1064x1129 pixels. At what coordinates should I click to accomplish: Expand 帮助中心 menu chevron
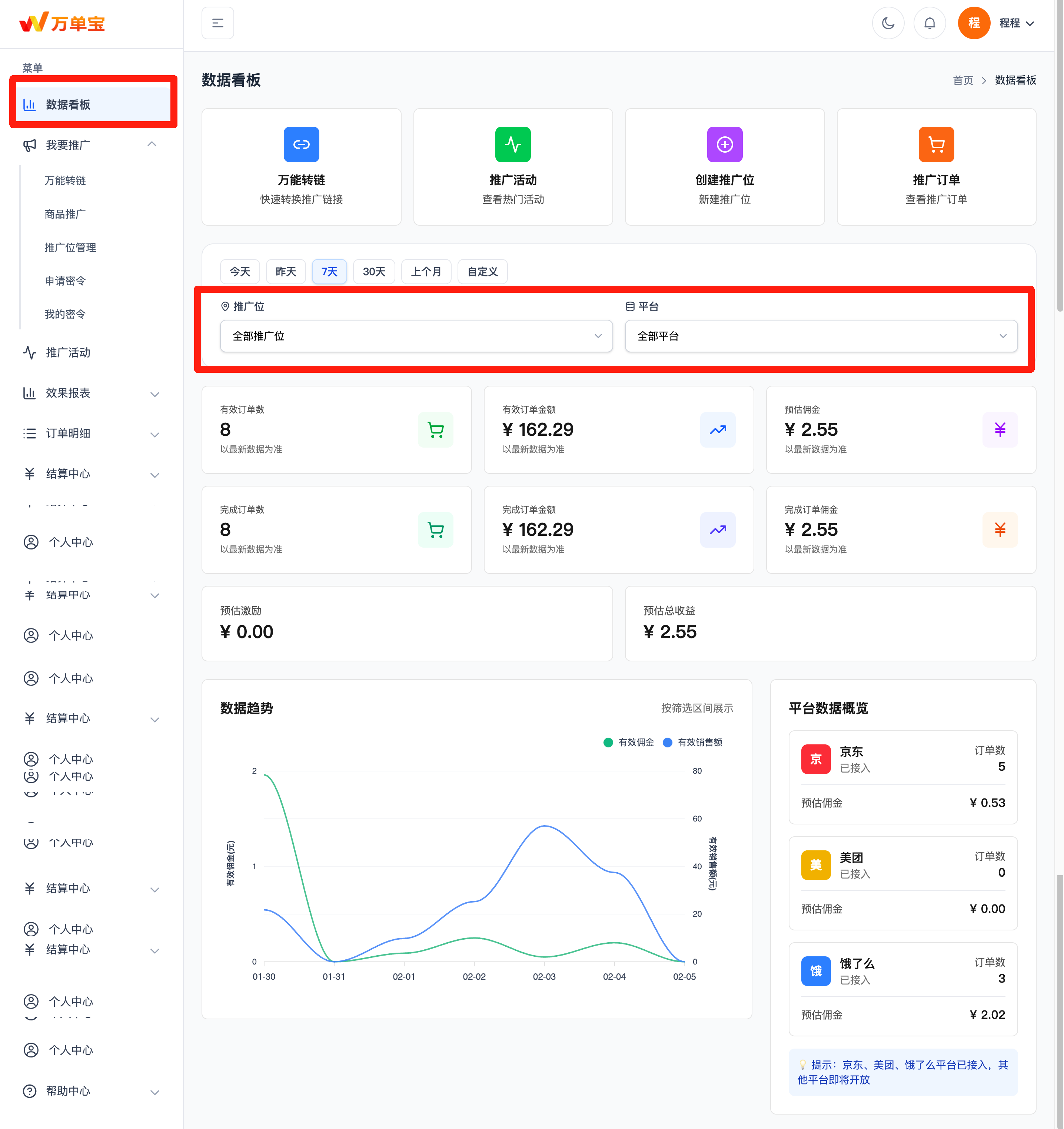[x=154, y=1092]
